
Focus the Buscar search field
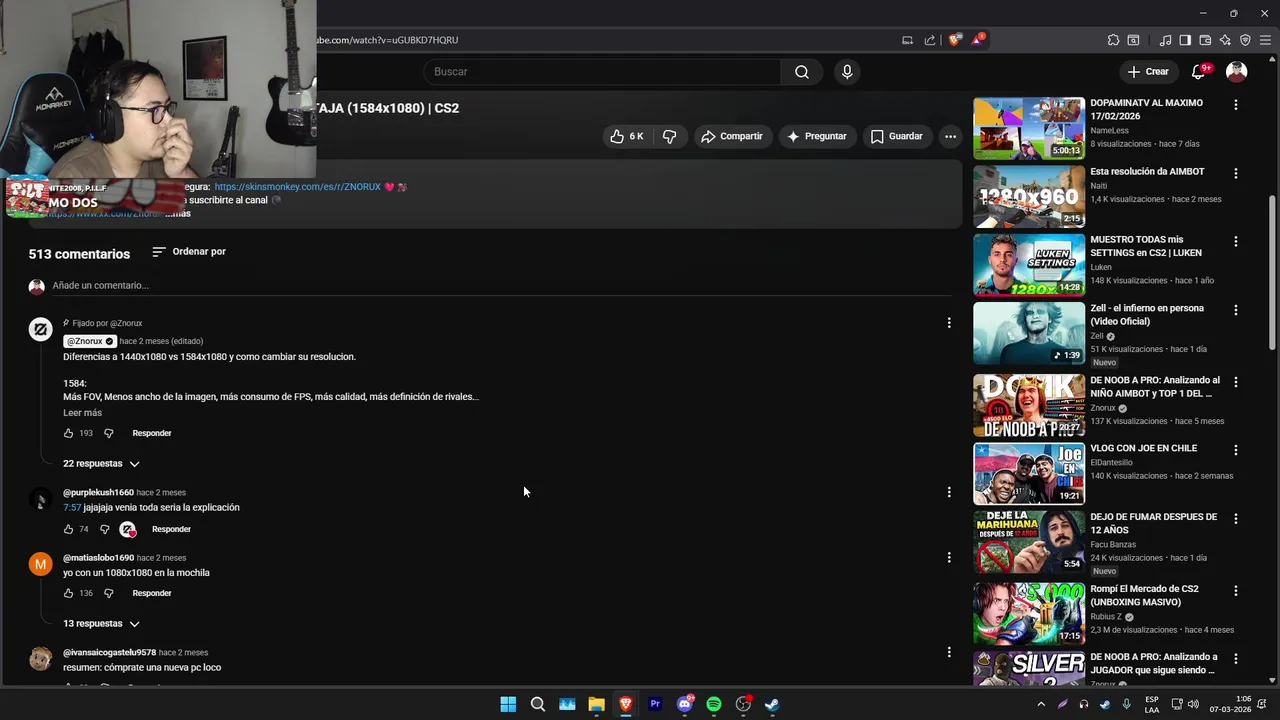pyautogui.click(x=603, y=72)
